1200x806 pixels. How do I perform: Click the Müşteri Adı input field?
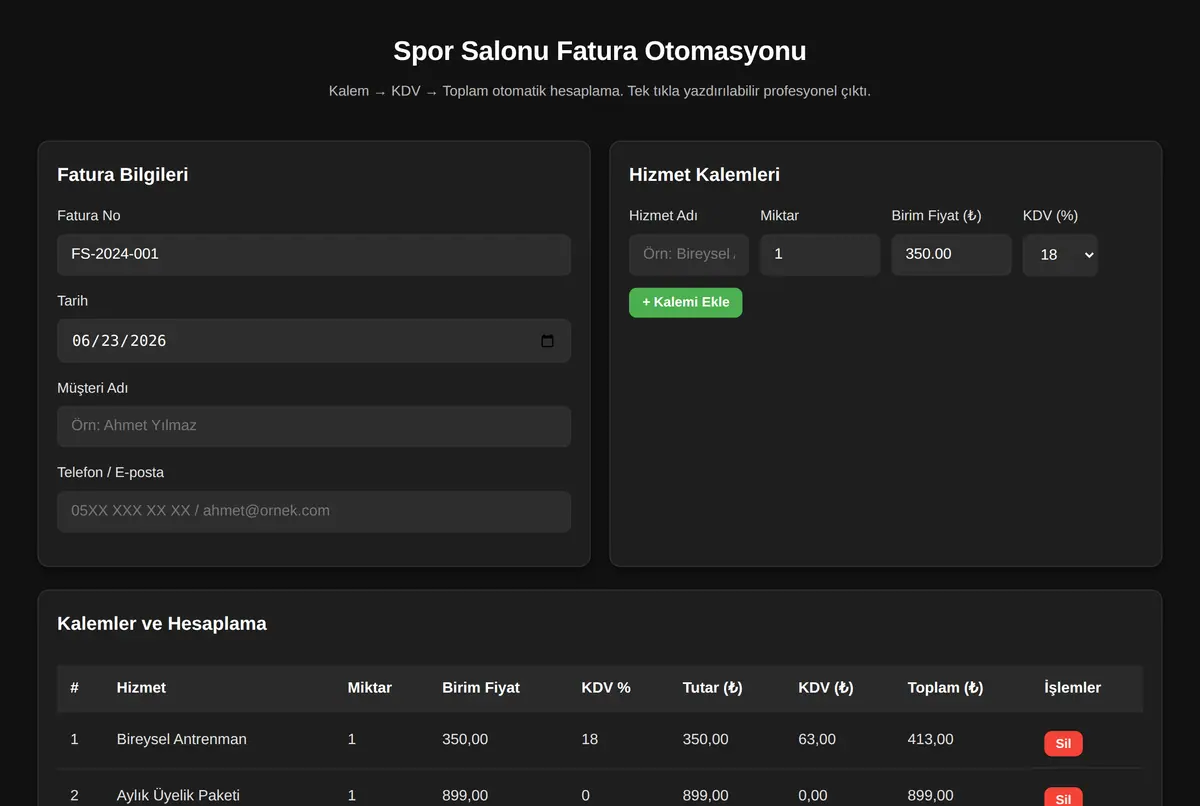(314, 426)
